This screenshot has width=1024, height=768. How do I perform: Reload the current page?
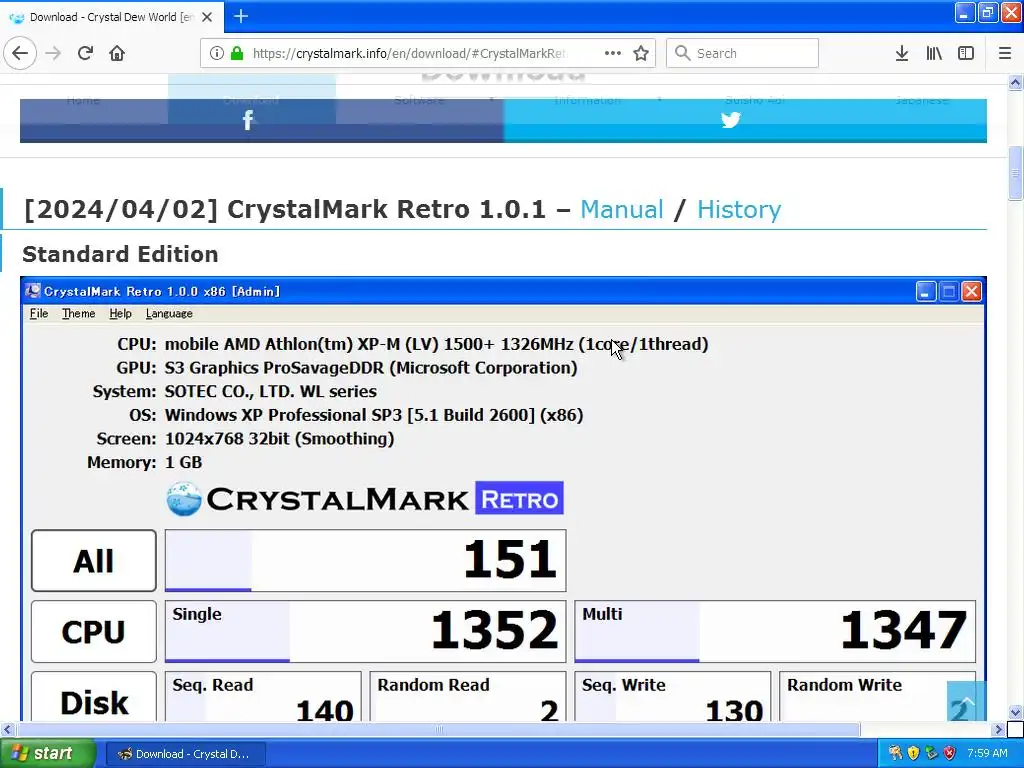pos(85,53)
